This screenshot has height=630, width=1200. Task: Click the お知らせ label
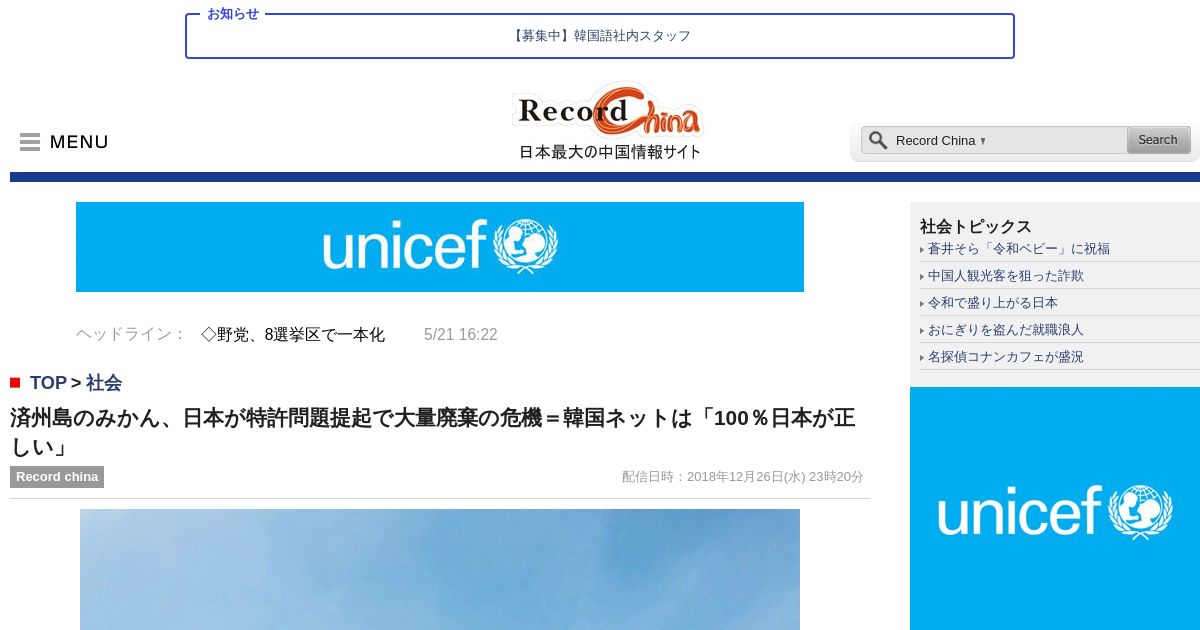pos(233,14)
